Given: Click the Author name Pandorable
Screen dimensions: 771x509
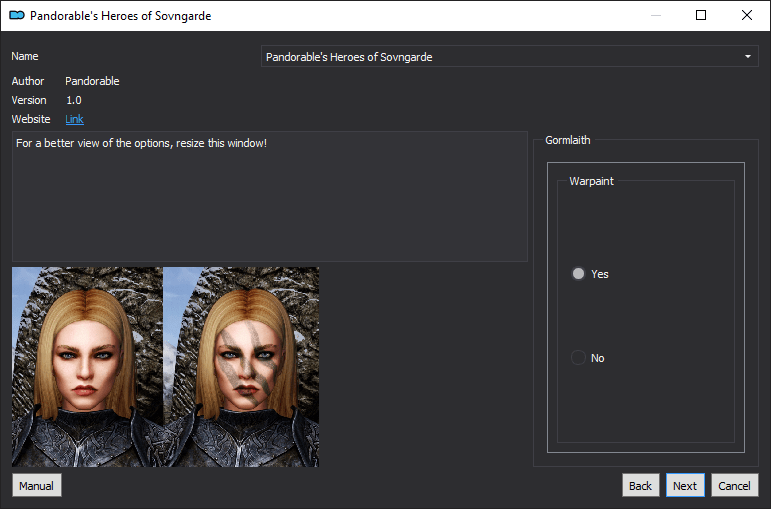Looking at the screenshot, I should [x=92, y=81].
